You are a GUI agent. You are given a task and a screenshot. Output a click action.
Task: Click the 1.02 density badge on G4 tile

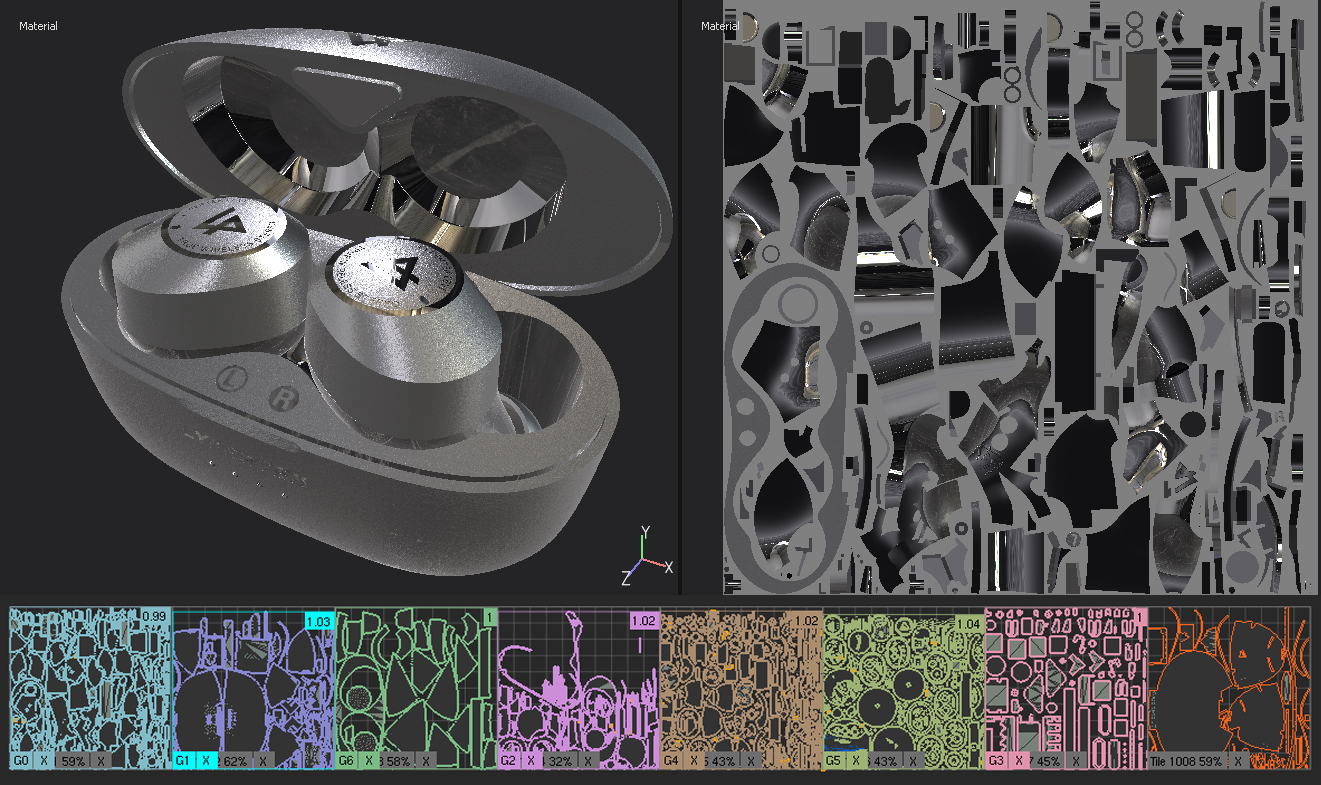[805, 622]
